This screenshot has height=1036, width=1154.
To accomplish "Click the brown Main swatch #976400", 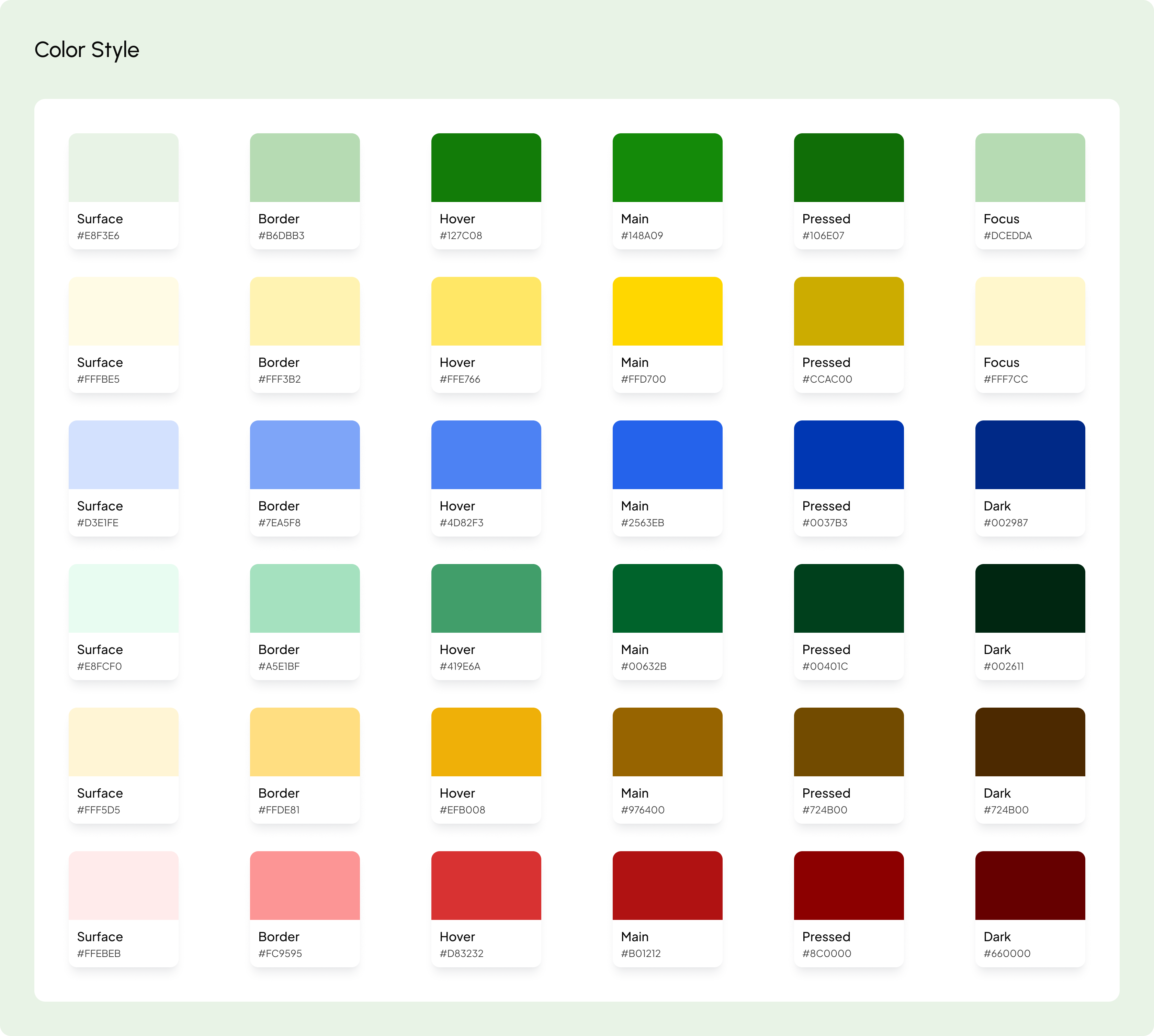I will [667, 742].
